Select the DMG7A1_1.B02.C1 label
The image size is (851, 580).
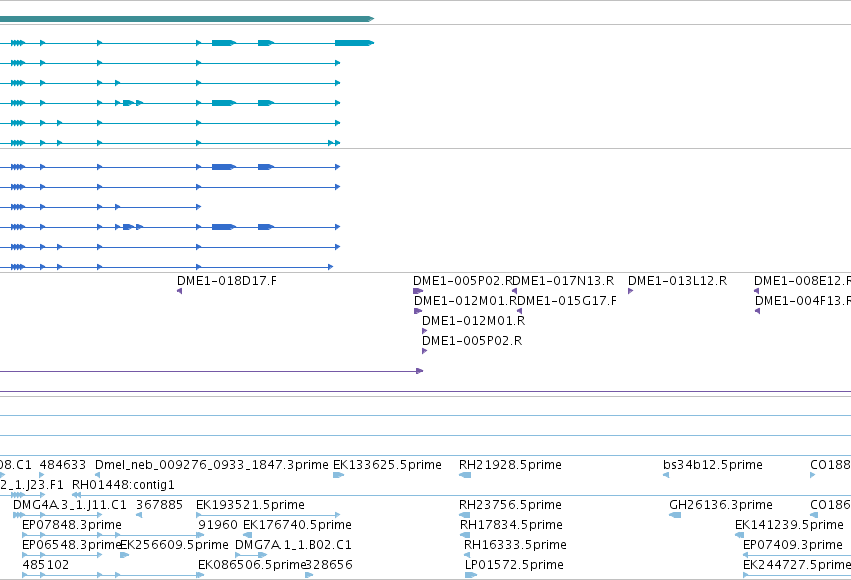293,545
